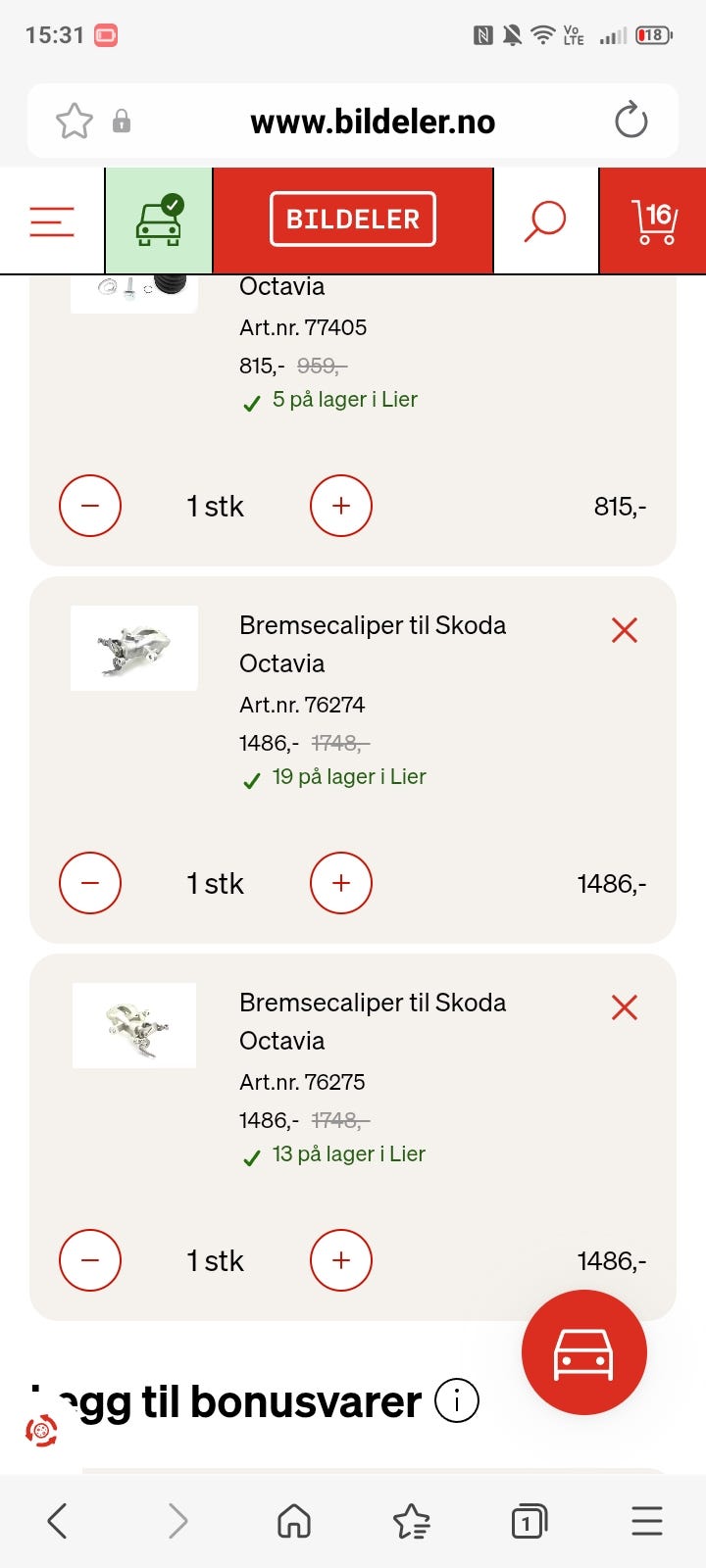706x1568 pixels.
Task: Remove Bremsecaliper Art.nr. 76275 from cart
Action: click(625, 1007)
